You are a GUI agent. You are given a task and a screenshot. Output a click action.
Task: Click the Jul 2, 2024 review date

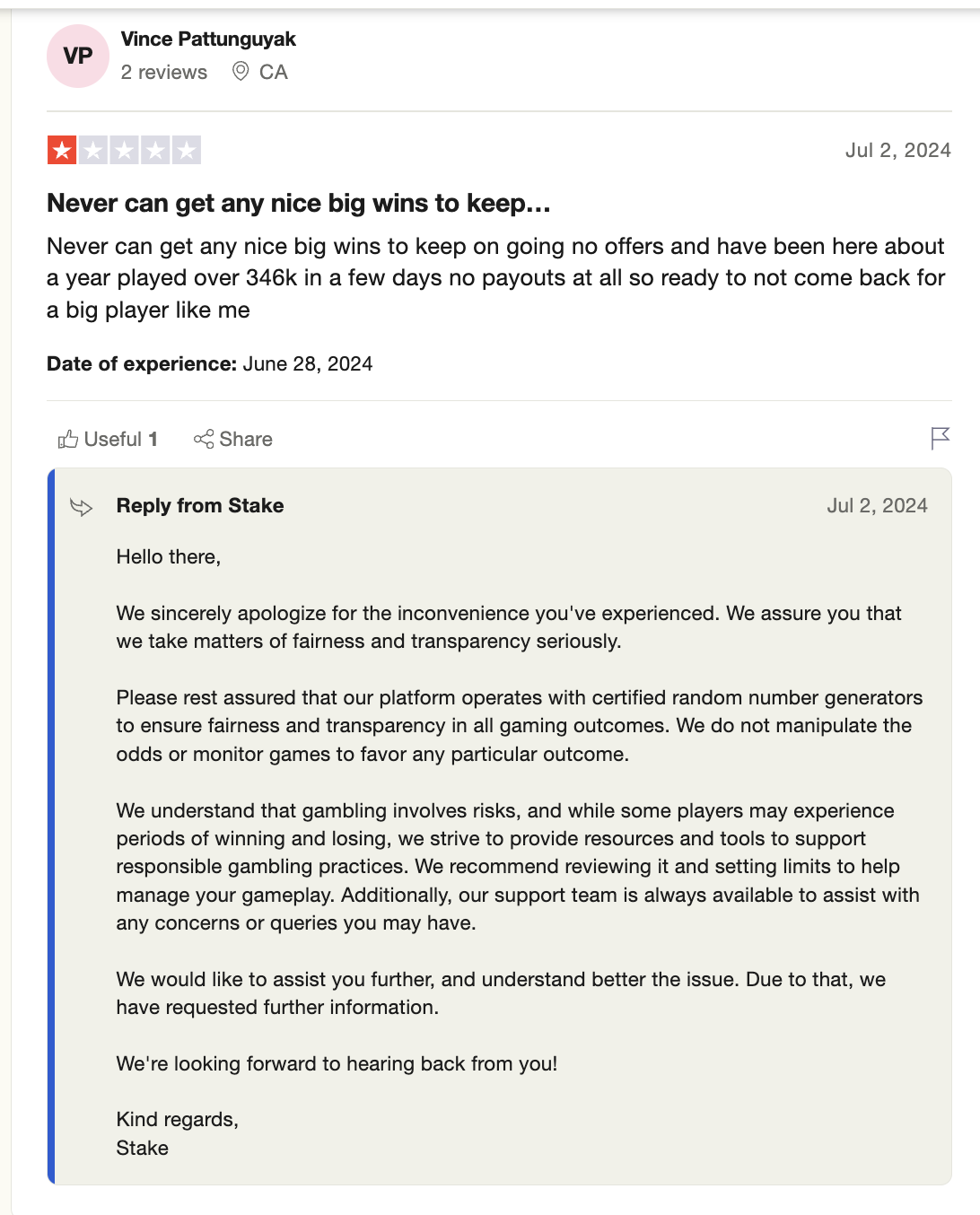(x=897, y=150)
